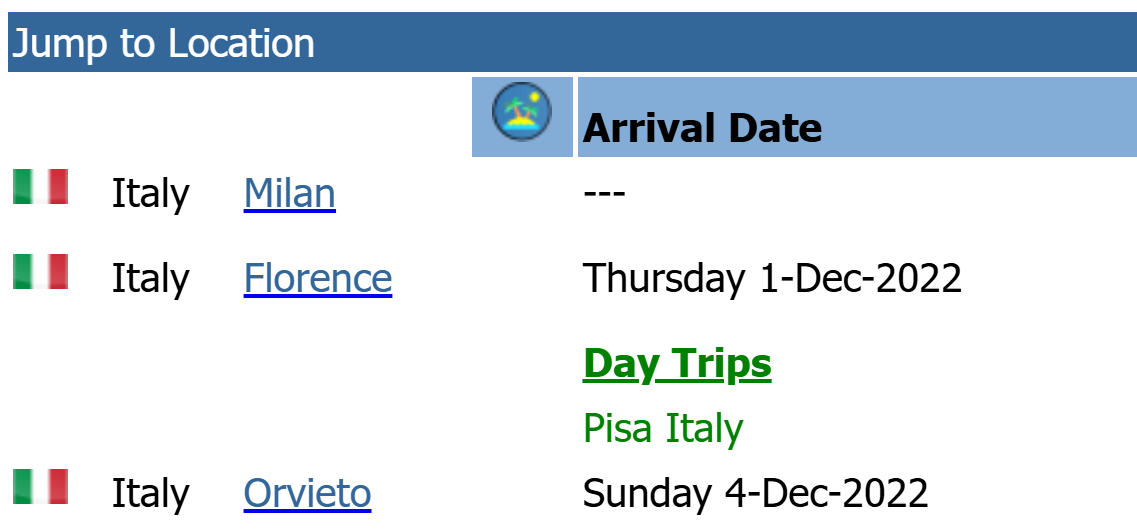
Task: Click the word Location in the header
Action: click(x=241, y=43)
